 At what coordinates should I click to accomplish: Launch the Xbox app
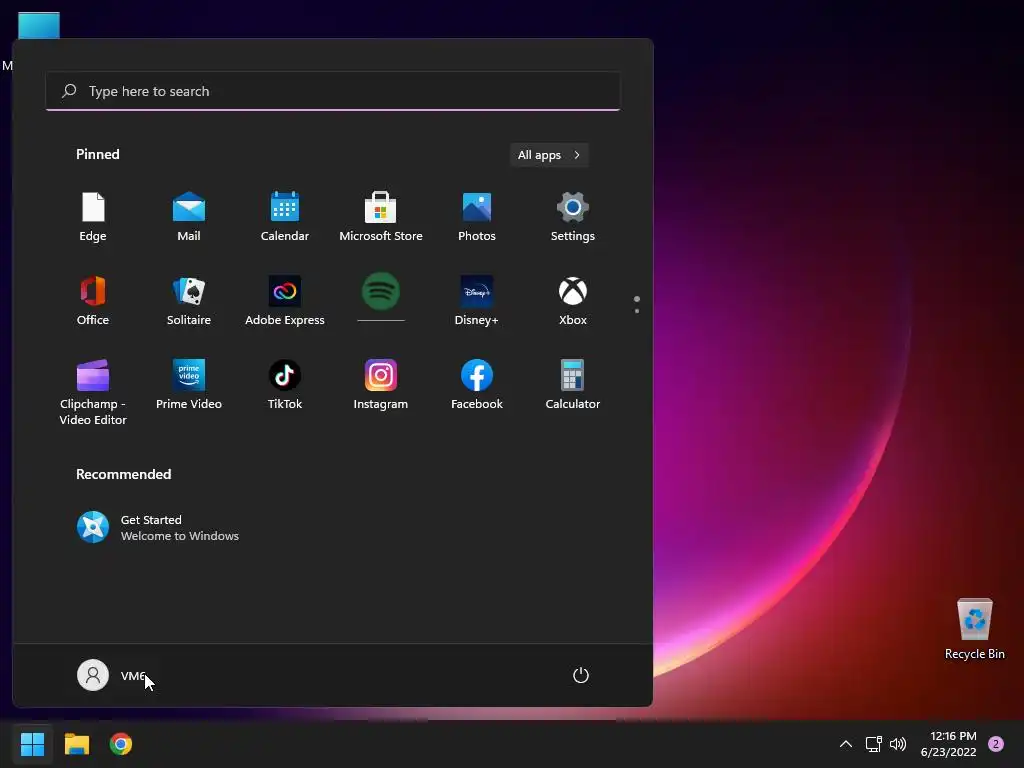pyautogui.click(x=573, y=300)
